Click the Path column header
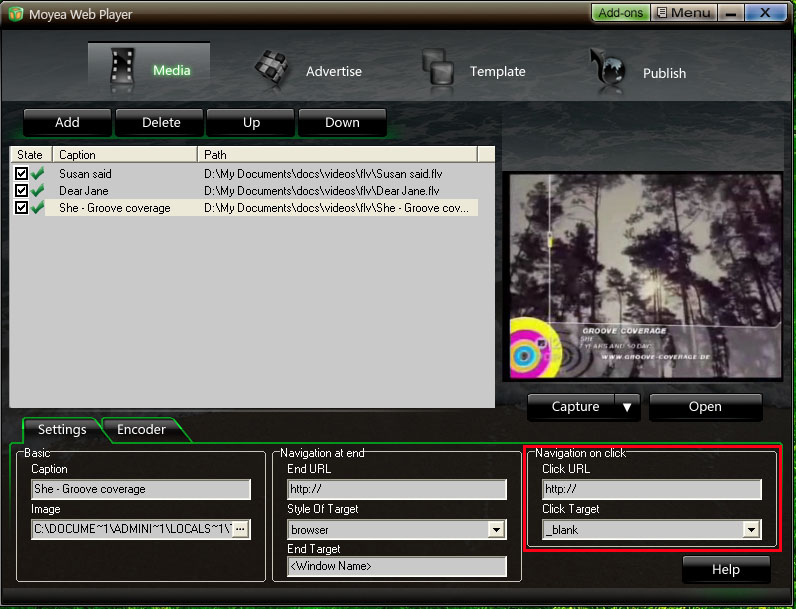Screen dimensions: 796x609 (338, 155)
